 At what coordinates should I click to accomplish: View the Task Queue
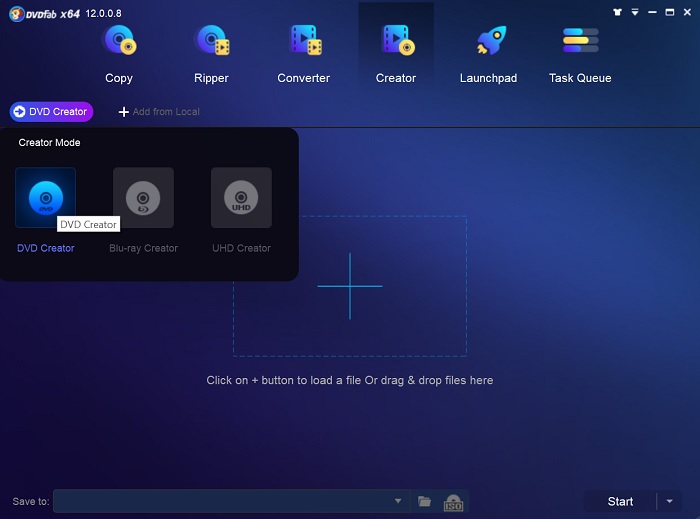click(x=580, y=54)
